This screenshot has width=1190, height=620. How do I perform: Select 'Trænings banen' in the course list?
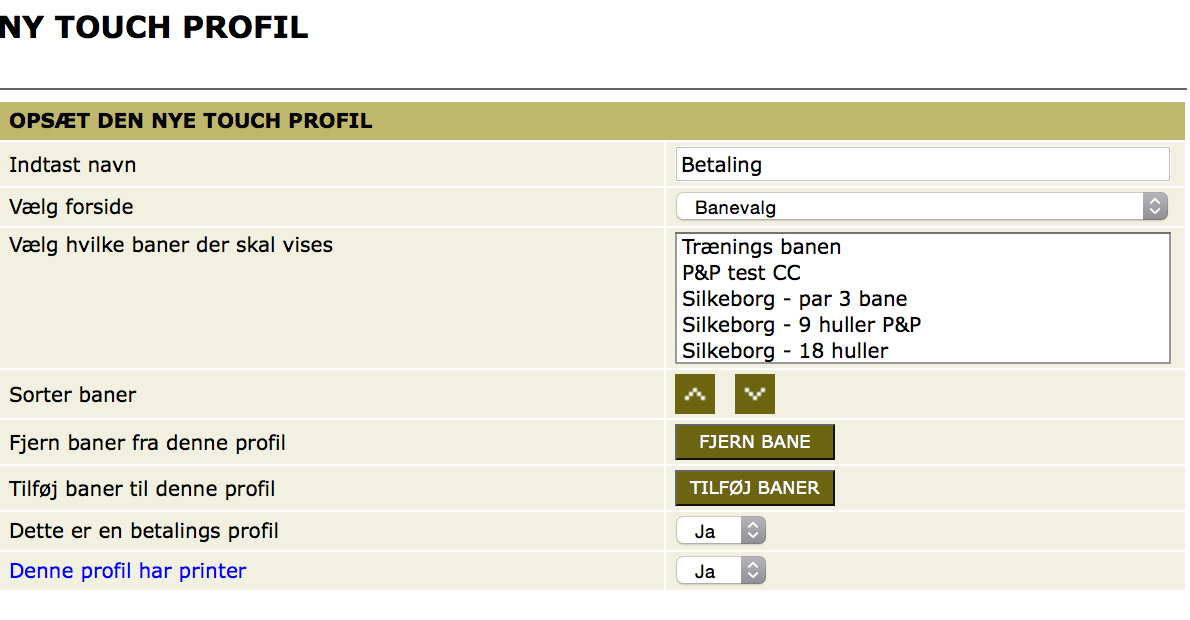pyautogui.click(x=761, y=247)
